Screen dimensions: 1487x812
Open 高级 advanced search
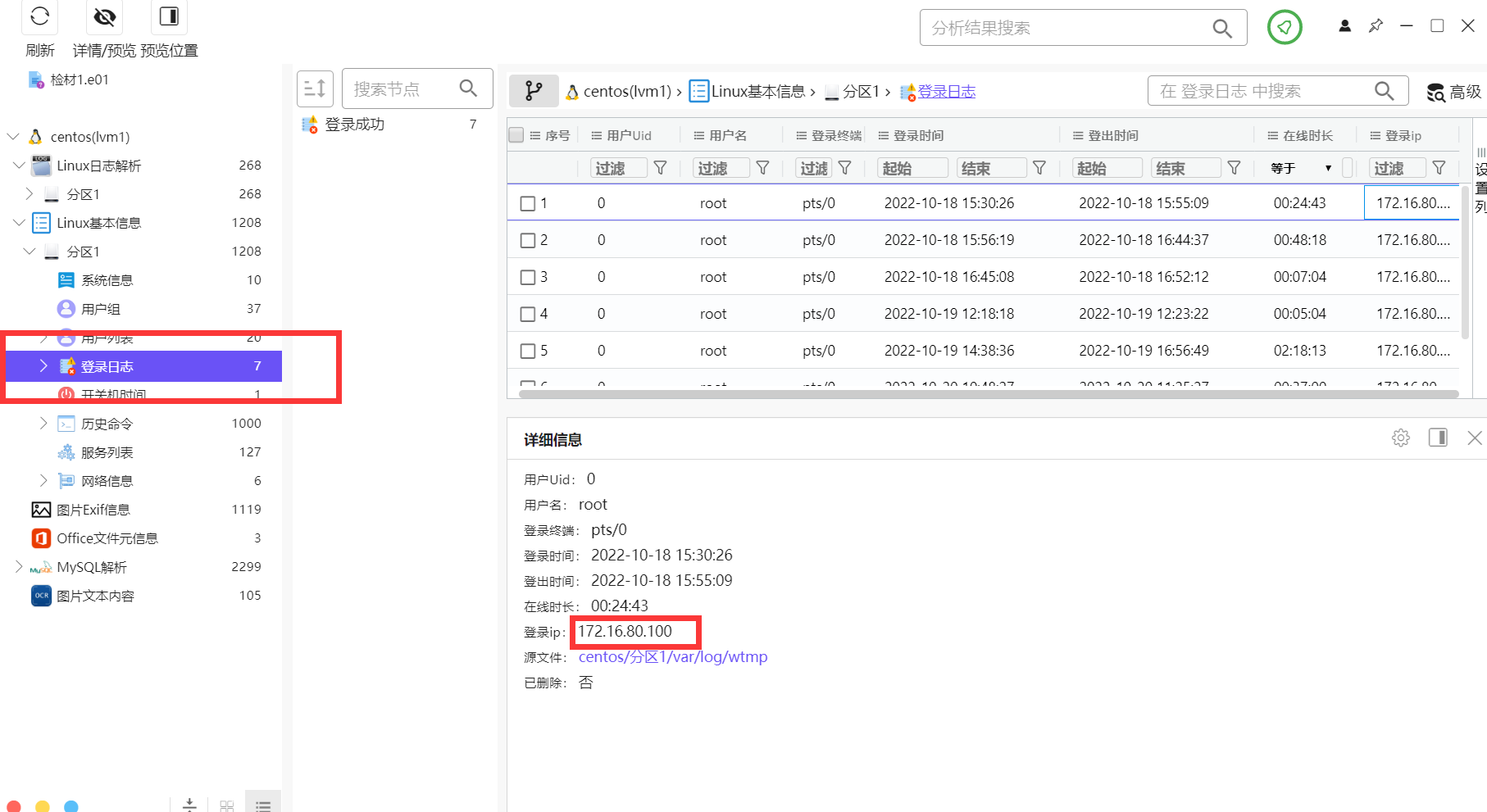point(1453,92)
